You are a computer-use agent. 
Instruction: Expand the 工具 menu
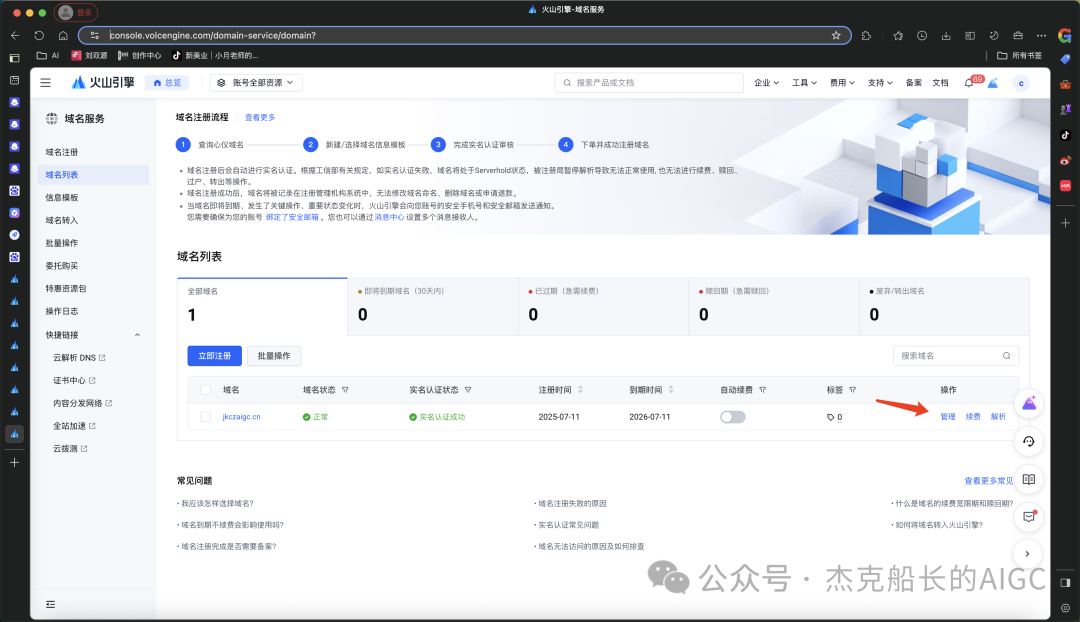804,83
